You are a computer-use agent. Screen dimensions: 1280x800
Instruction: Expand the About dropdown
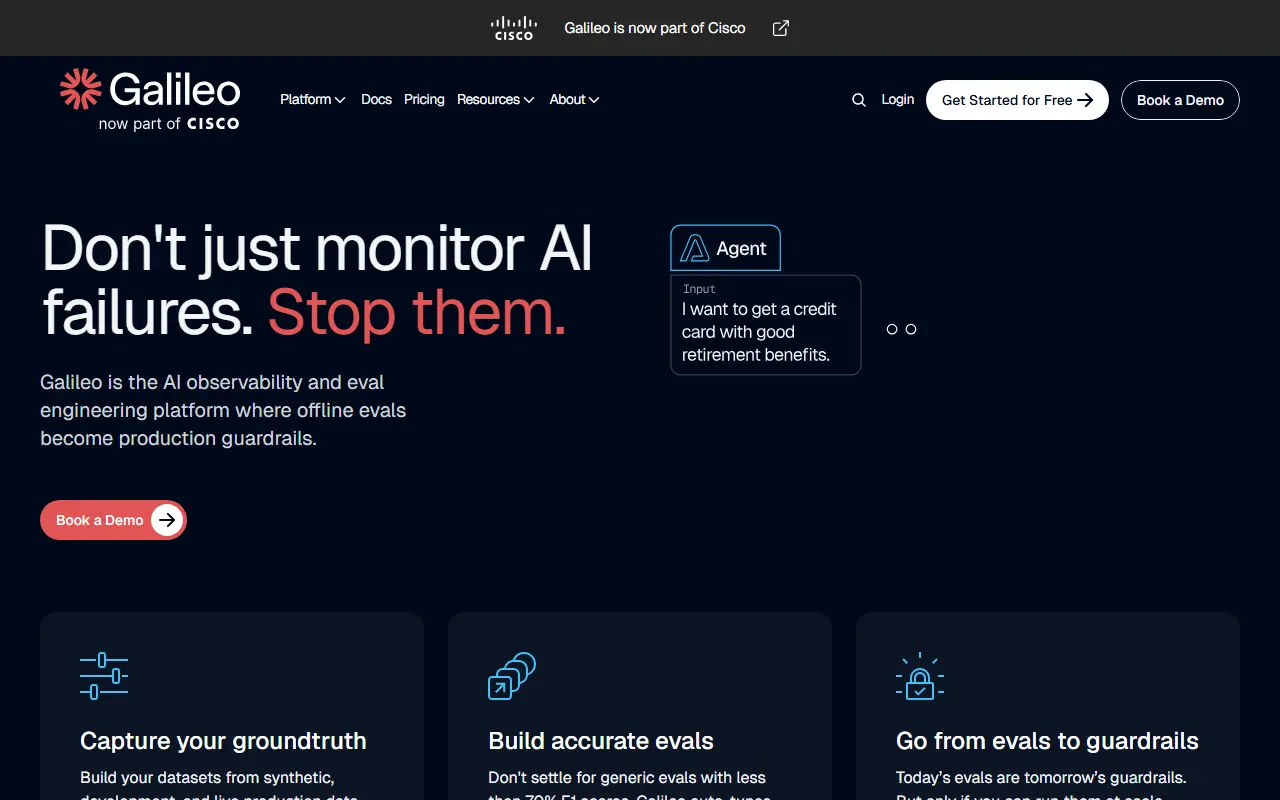click(x=574, y=99)
